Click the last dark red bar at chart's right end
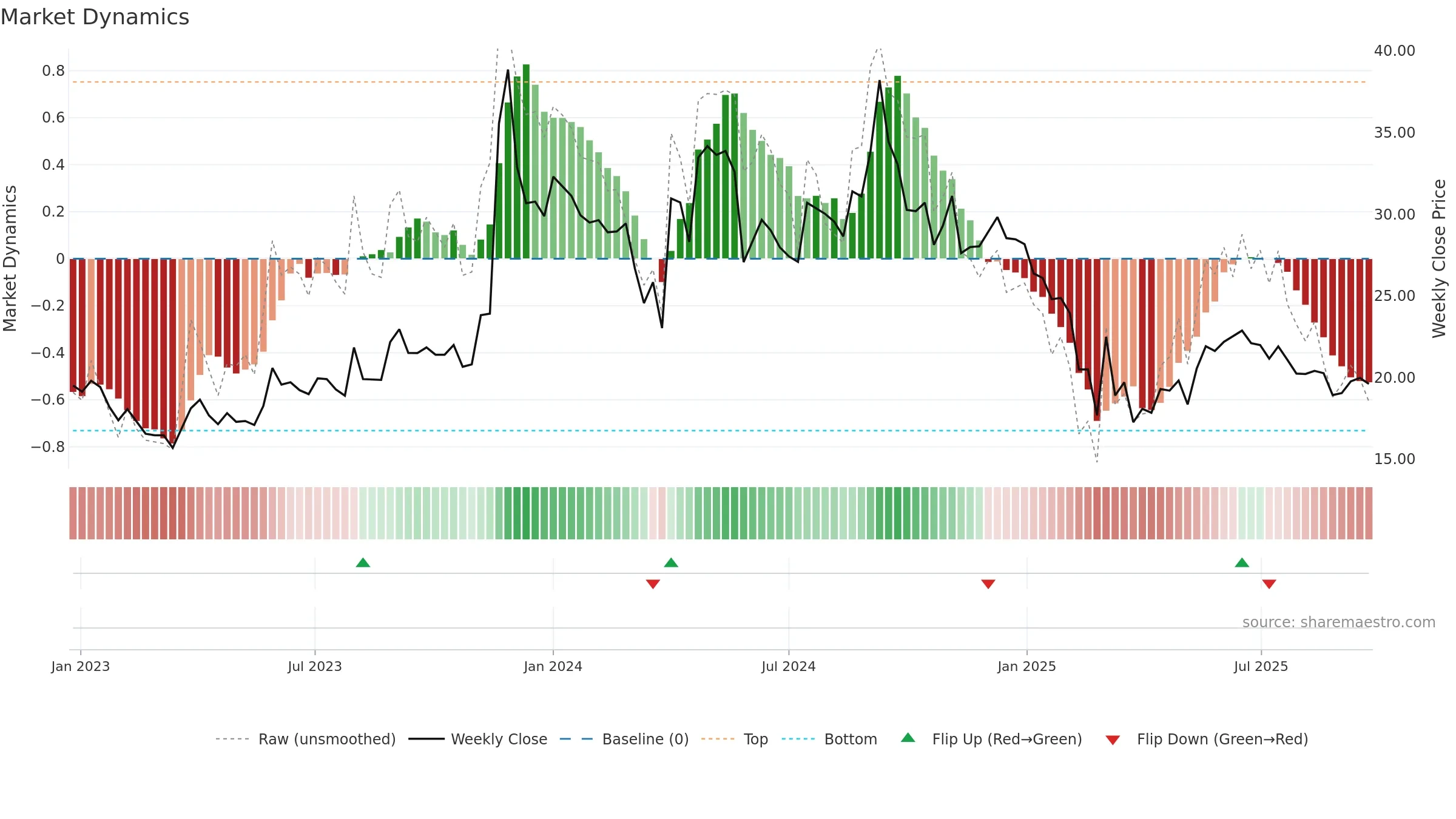This screenshot has height=819, width=1456. coord(1369,321)
